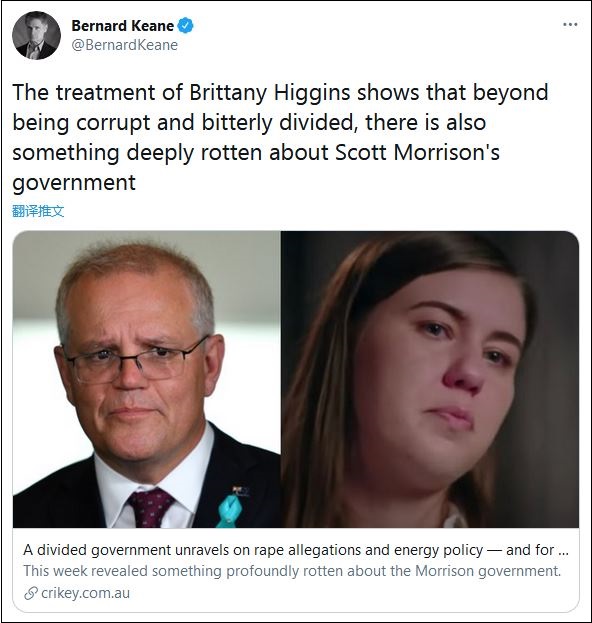592x623 pixels.
Task: Expand the truncated headline ellipsis
Action: pos(563,550)
